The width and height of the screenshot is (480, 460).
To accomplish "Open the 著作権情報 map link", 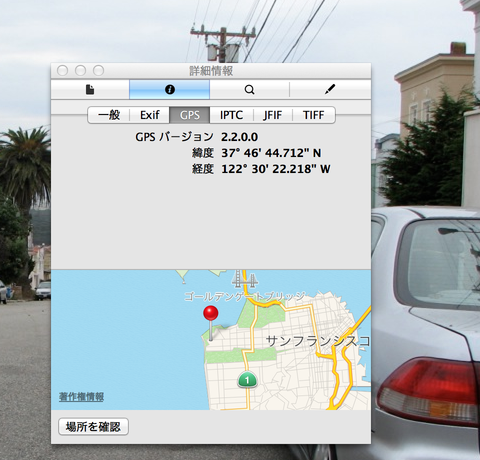I will pyautogui.click(x=81, y=397).
